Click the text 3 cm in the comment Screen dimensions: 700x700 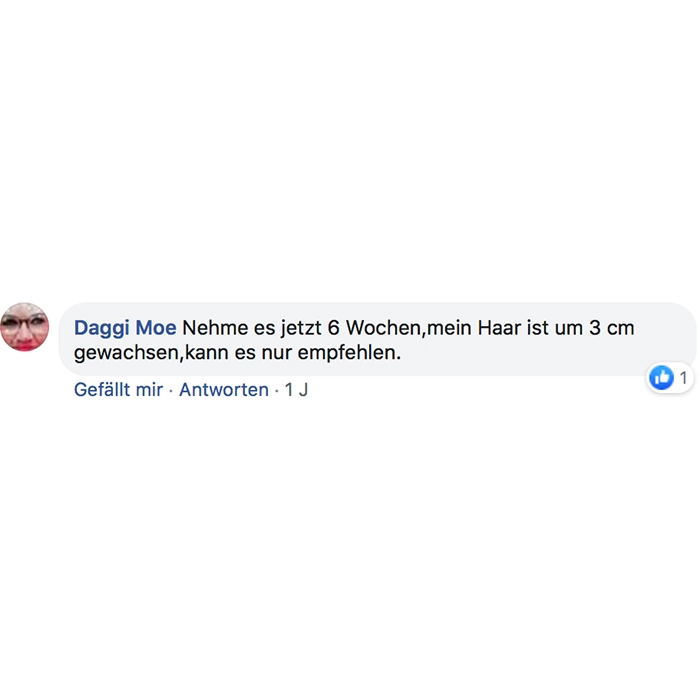(612, 328)
